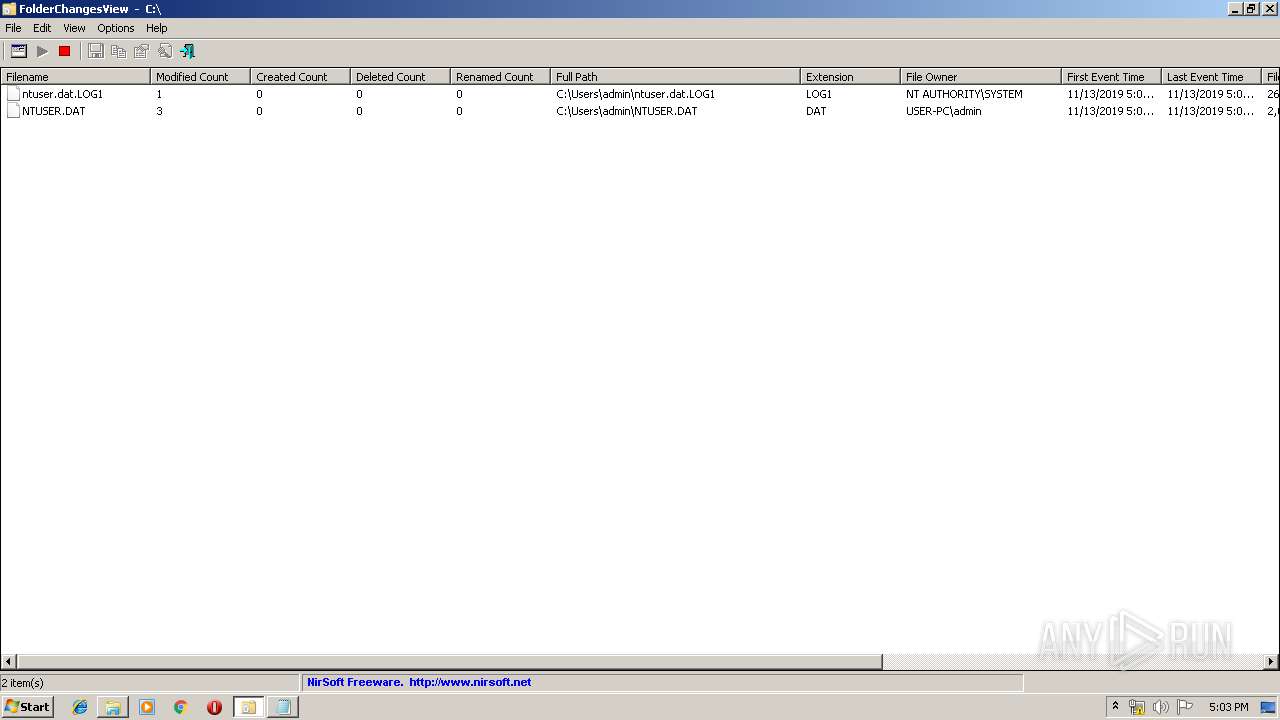Viewport: 1280px width, 720px height.
Task: Click the horizontal scrollbar right arrow
Action: [1271, 661]
